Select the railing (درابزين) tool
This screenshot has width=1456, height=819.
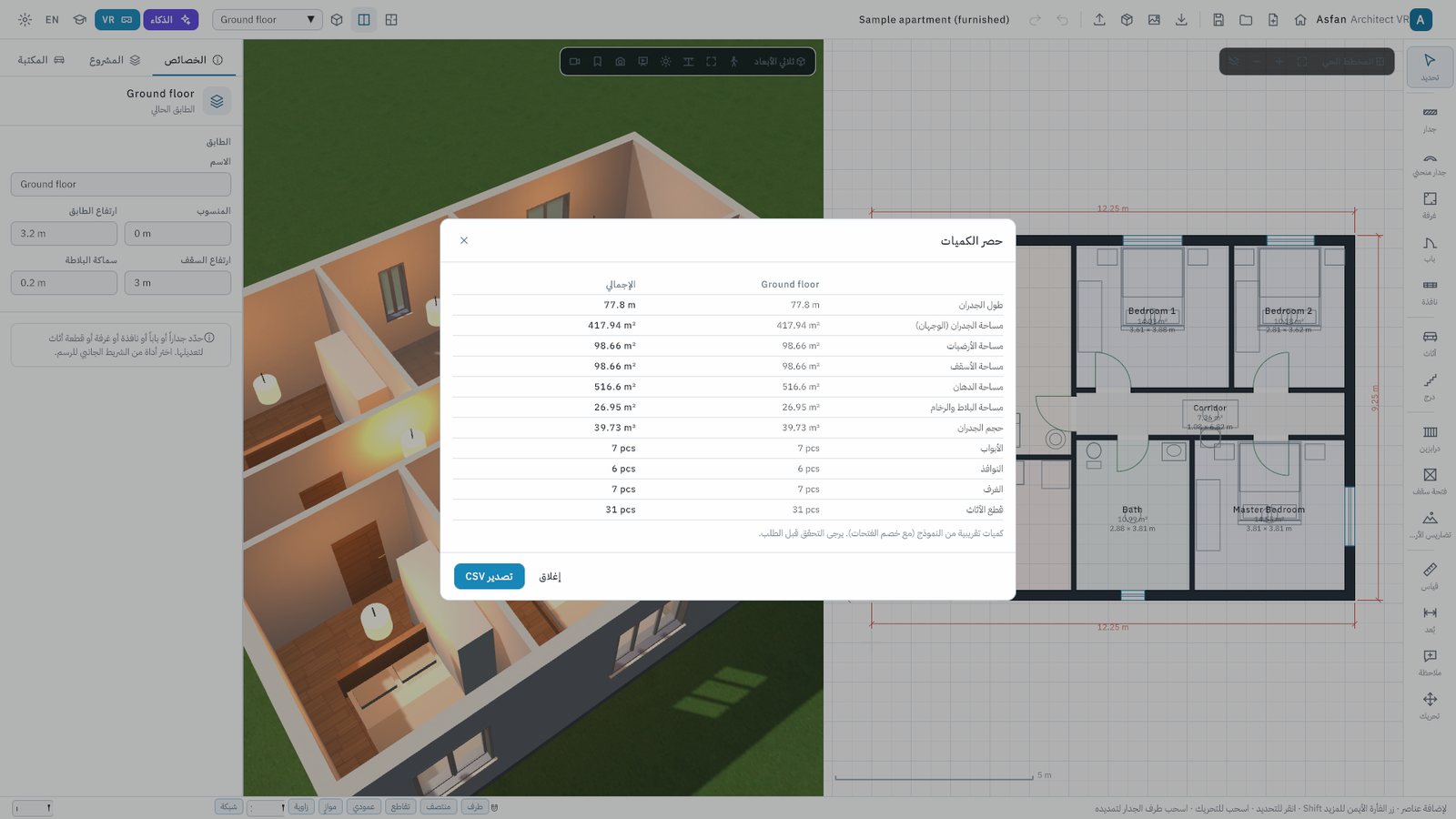coord(1430,439)
